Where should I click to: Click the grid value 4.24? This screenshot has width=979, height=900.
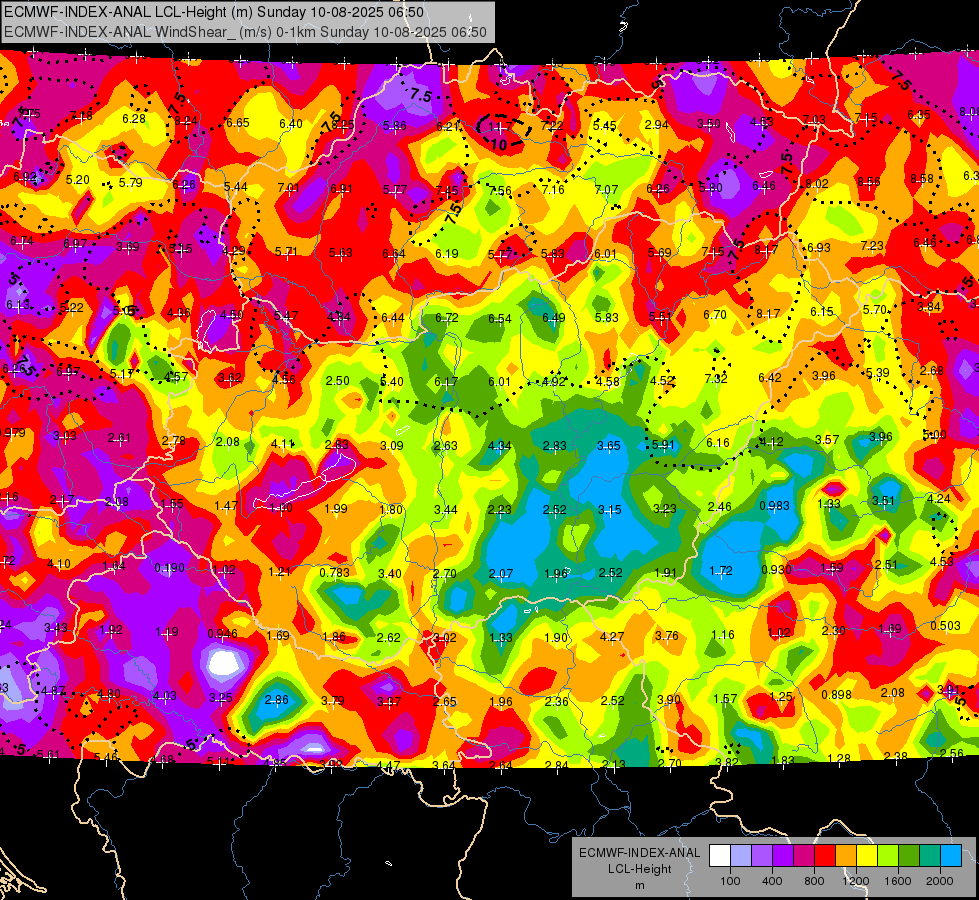coord(938,498)
